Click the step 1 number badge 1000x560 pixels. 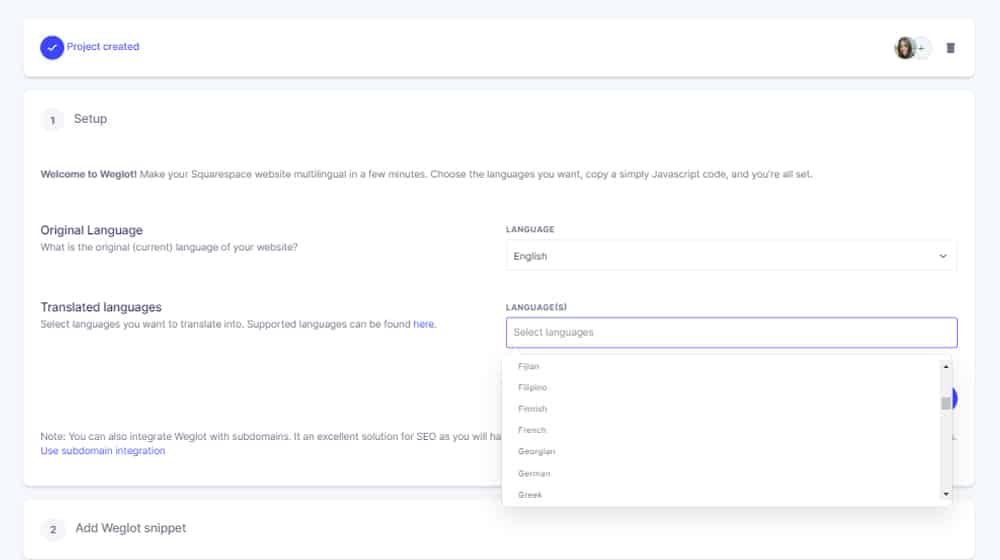point(52,120)
